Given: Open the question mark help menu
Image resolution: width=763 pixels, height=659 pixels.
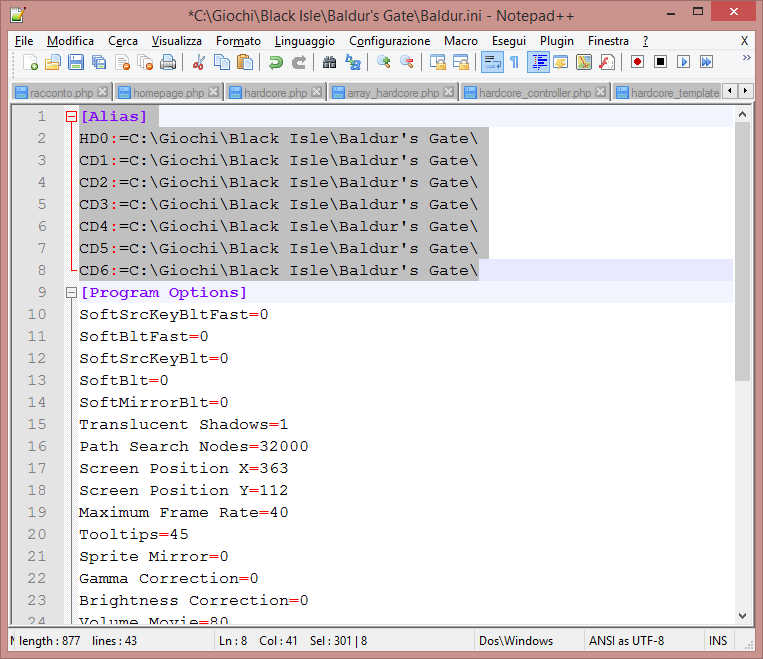Looking at the screenshot, I should click(x=645, y=41).
